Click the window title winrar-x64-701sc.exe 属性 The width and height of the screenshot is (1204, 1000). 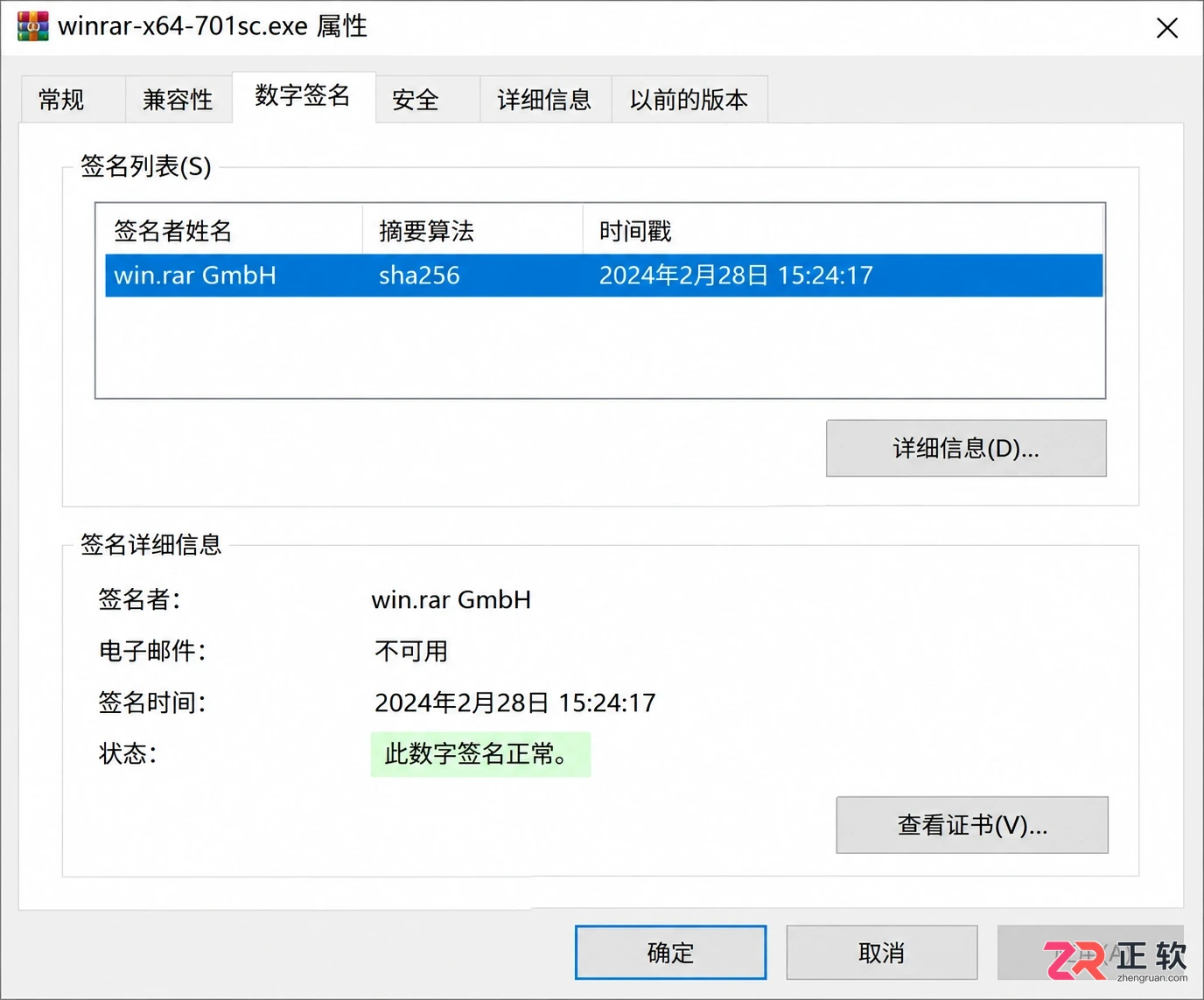(x=213, y=26)
